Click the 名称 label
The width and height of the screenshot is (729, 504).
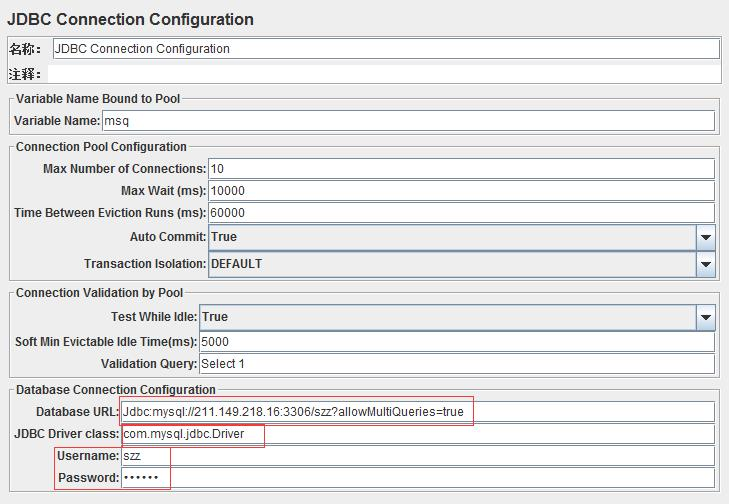coord(25,49)
